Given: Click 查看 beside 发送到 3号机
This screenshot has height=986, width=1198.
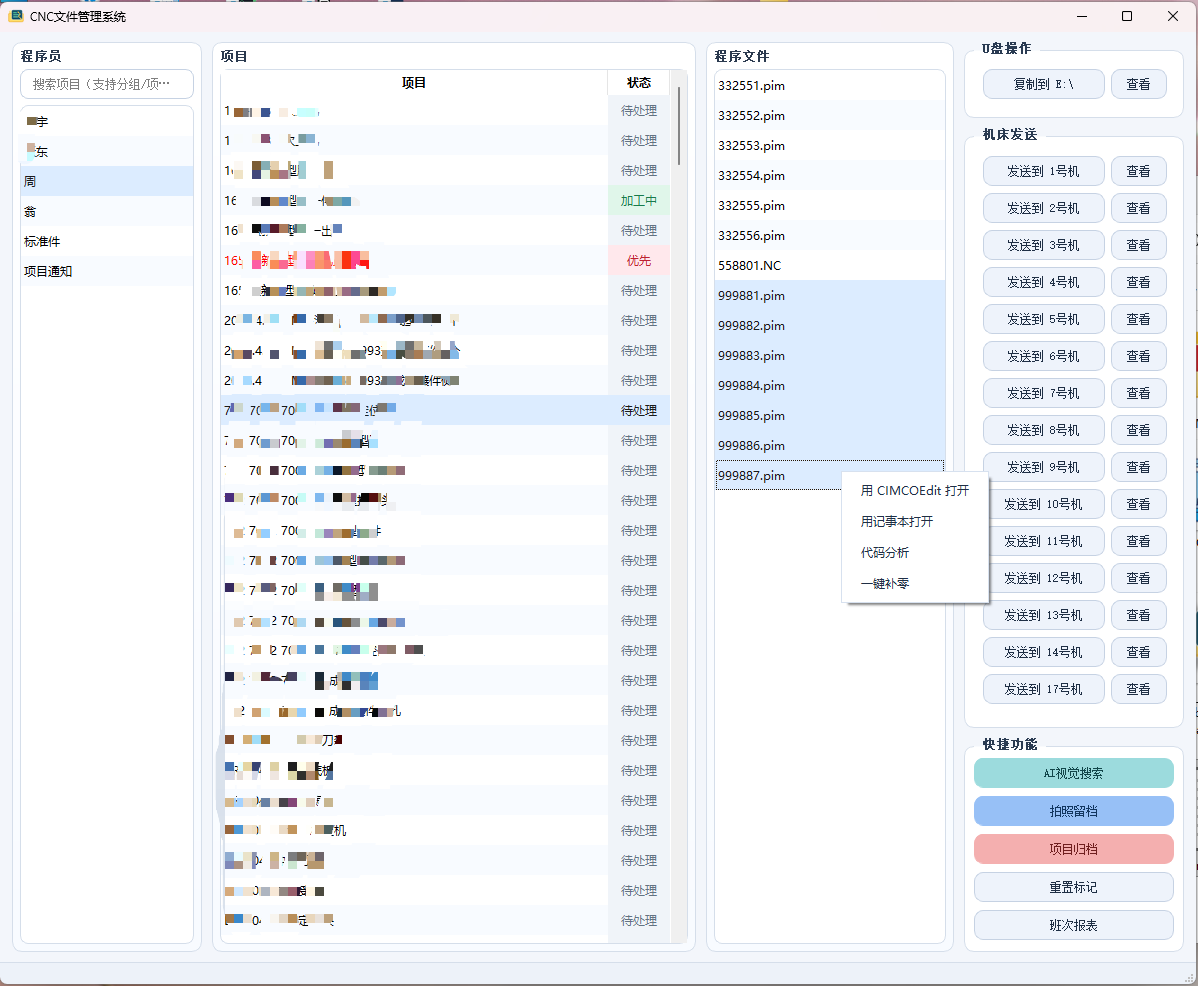Looking at the screenshot, I should pos(1138,245).
